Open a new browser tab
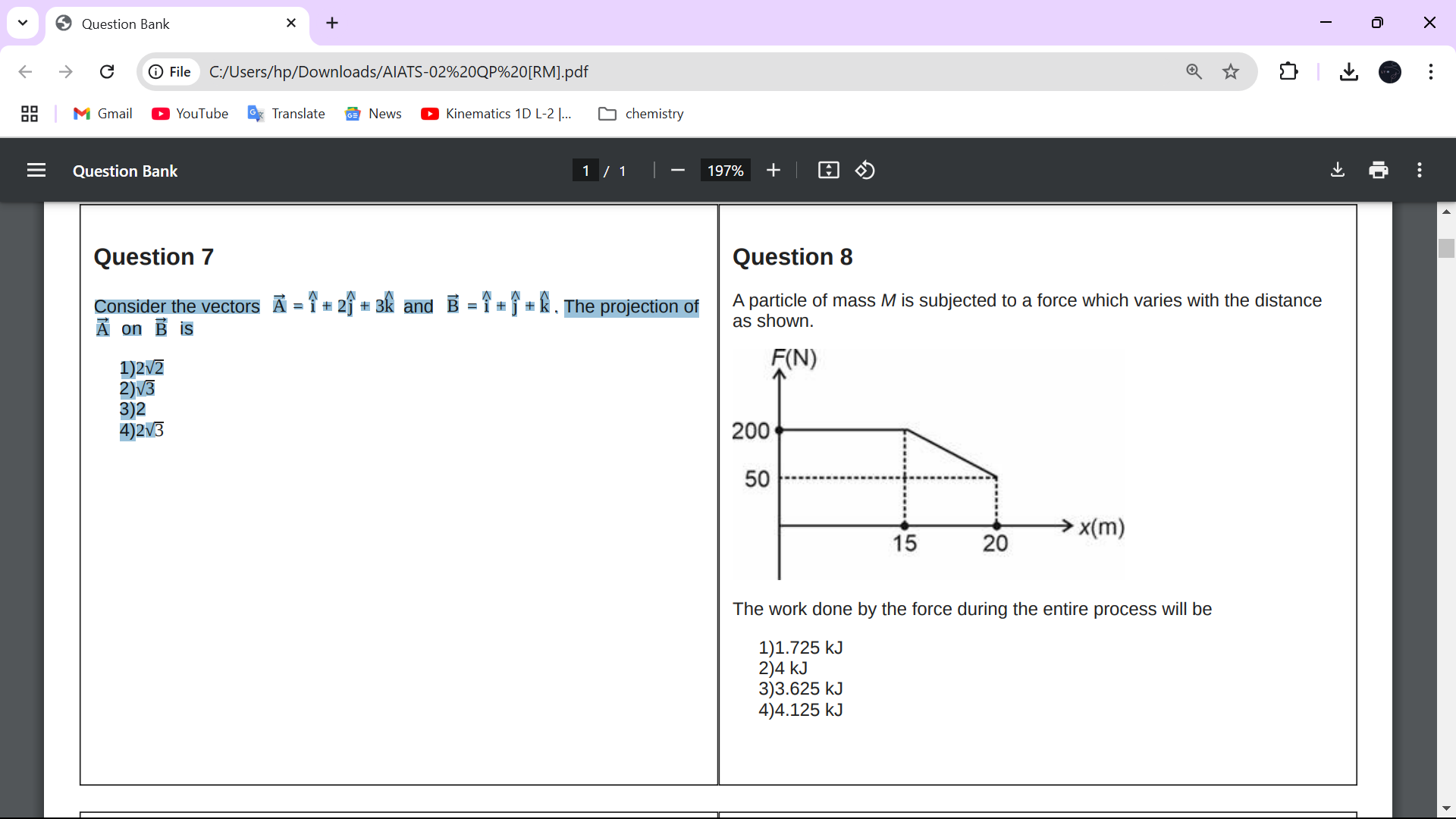 coord(332,24)
